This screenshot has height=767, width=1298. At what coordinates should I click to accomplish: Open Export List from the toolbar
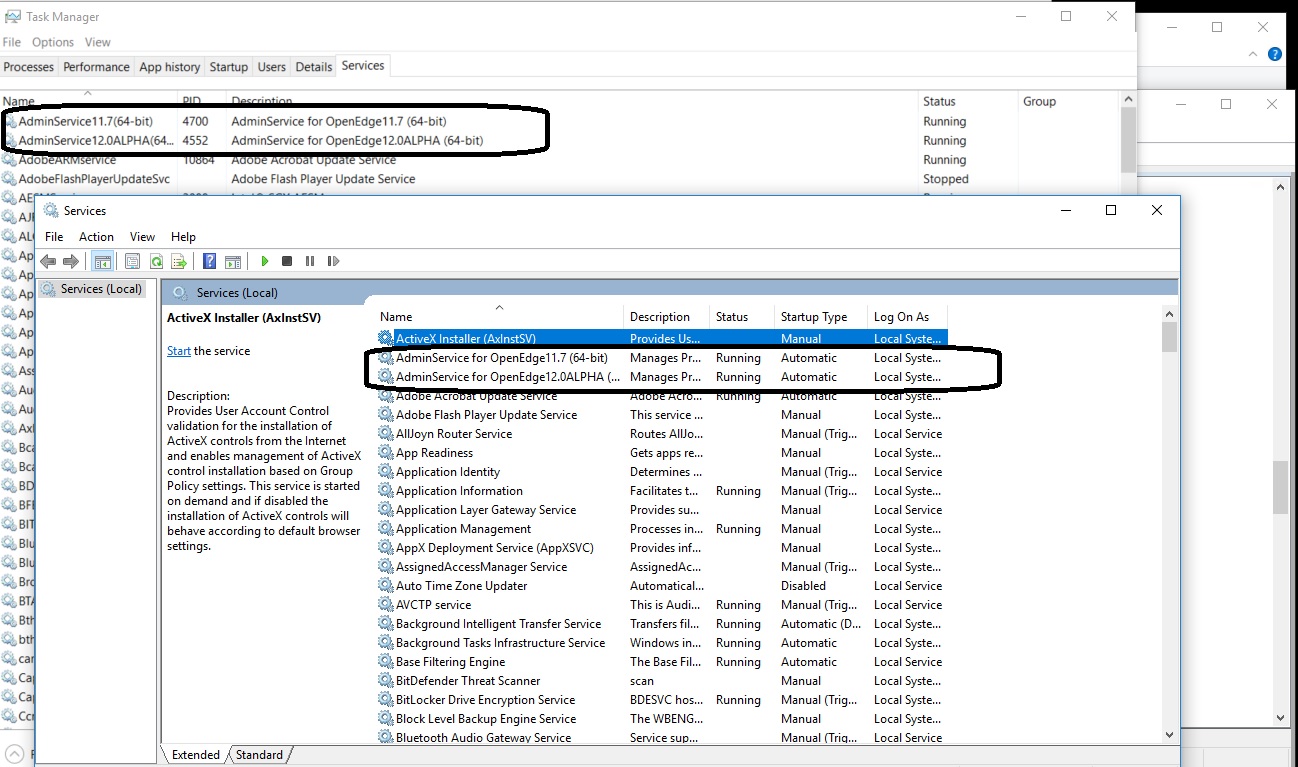pos(179,261)
